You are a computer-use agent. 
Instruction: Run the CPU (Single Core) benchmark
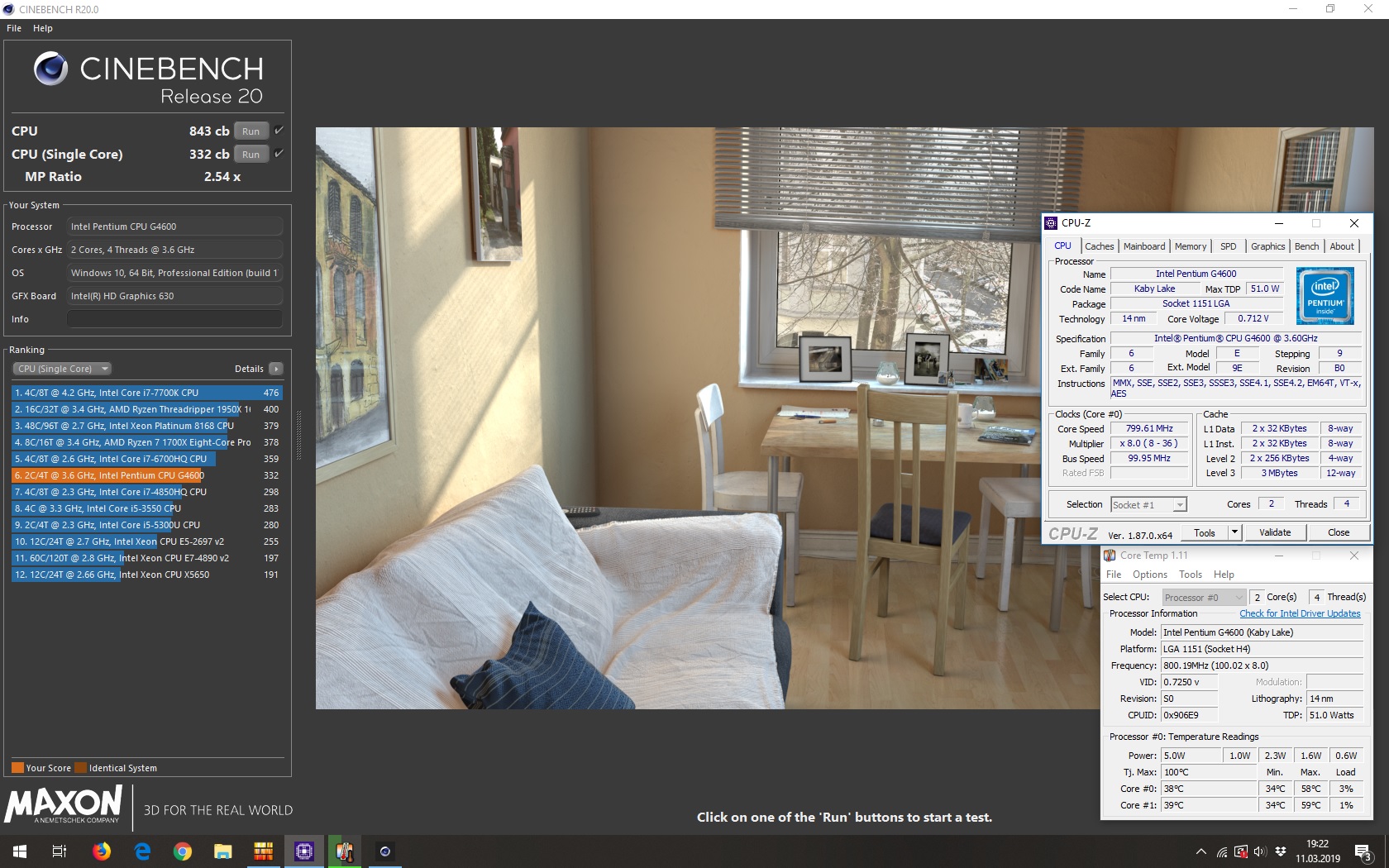tap(251, 154)
